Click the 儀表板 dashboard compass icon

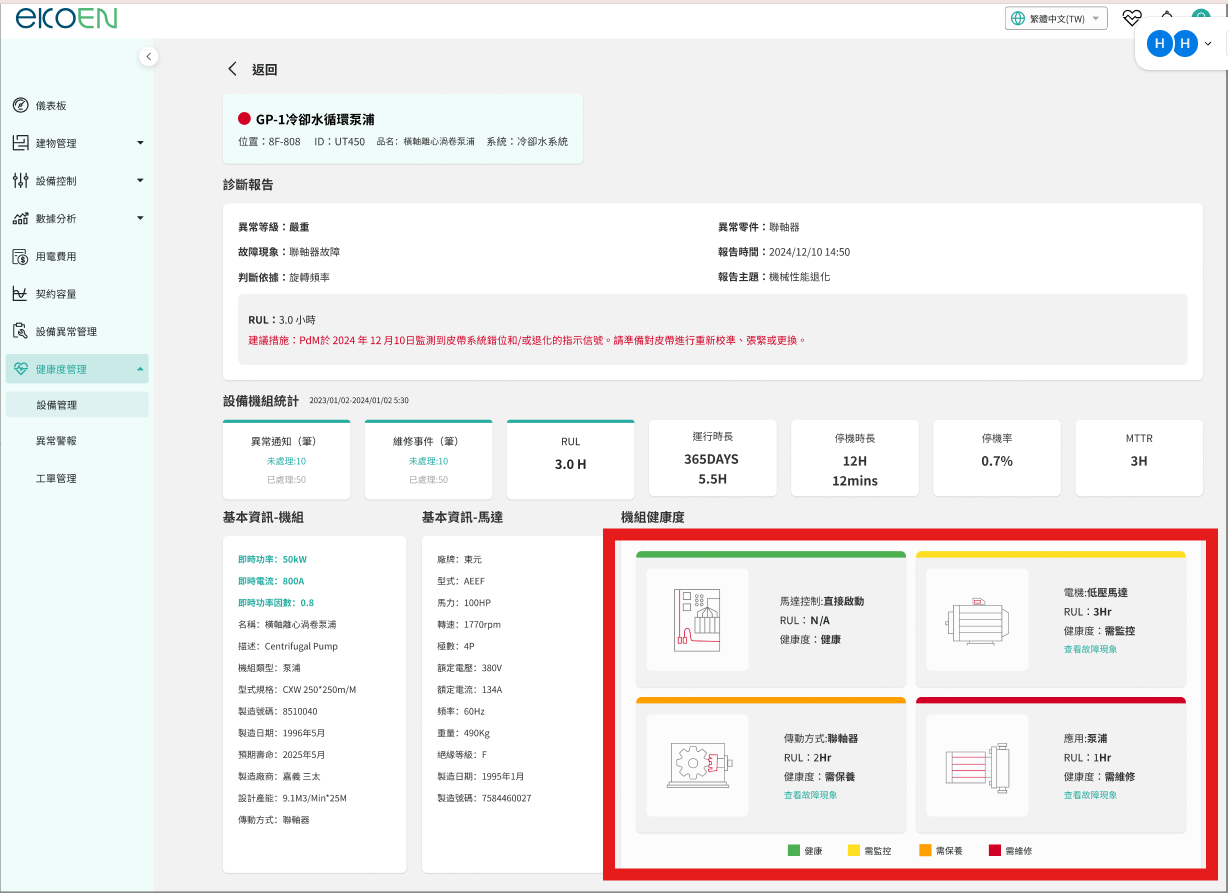click(x=20, y=106)
